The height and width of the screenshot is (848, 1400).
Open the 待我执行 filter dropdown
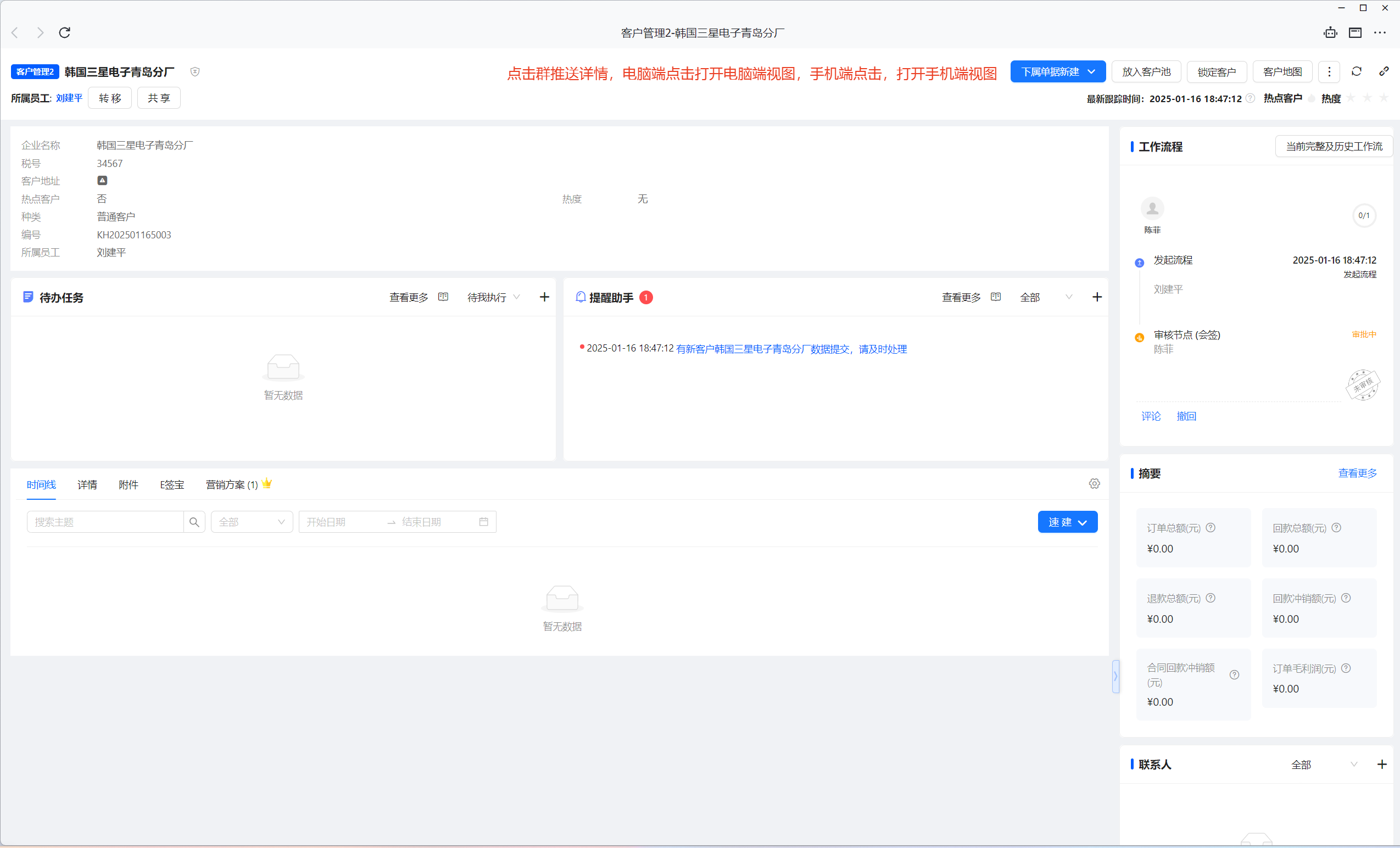pyautogui.click(x=493, y=297)
